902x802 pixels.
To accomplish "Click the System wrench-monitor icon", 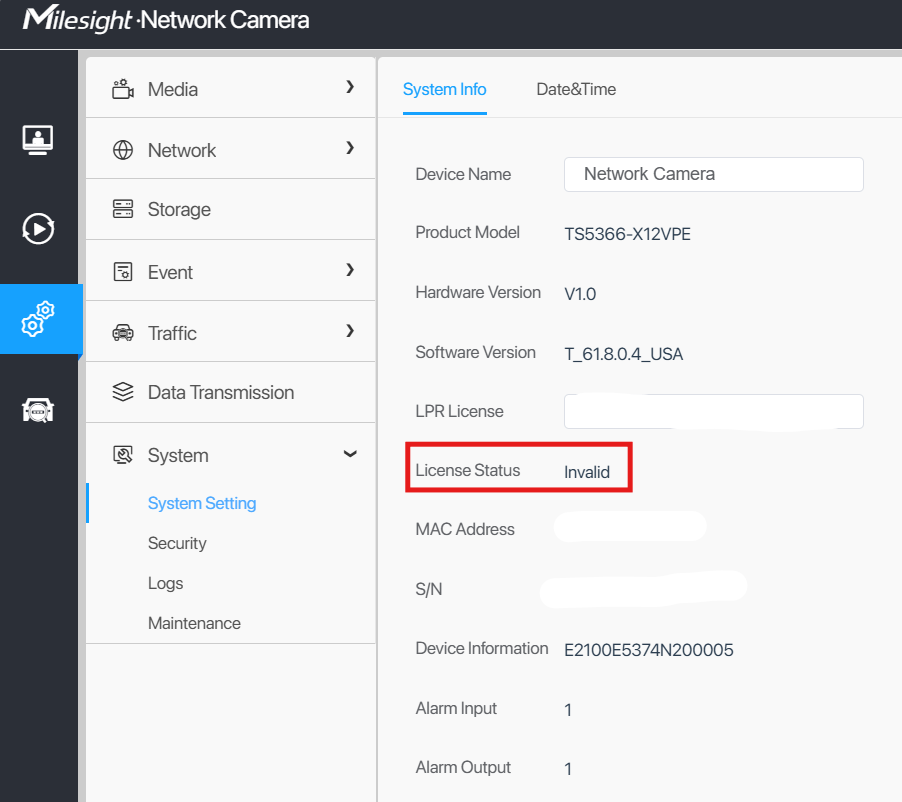I will point(123,455).
